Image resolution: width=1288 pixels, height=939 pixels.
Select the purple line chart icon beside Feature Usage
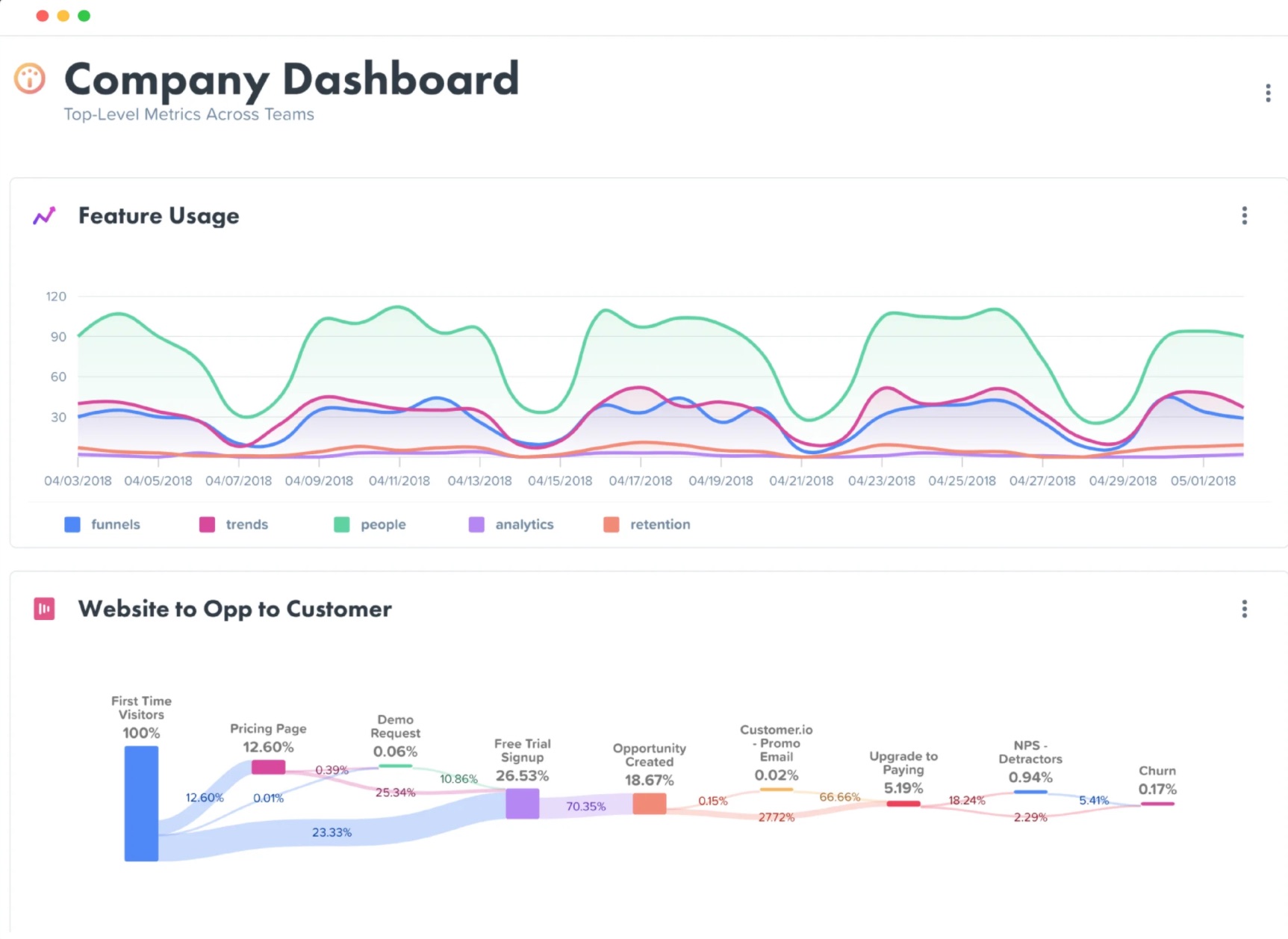(x=44, y=215)
